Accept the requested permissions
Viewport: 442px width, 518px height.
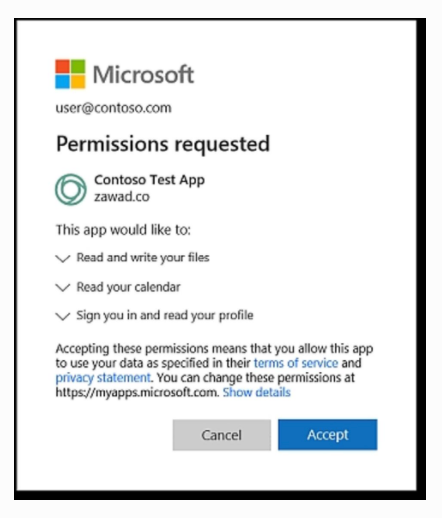(328, 435)
